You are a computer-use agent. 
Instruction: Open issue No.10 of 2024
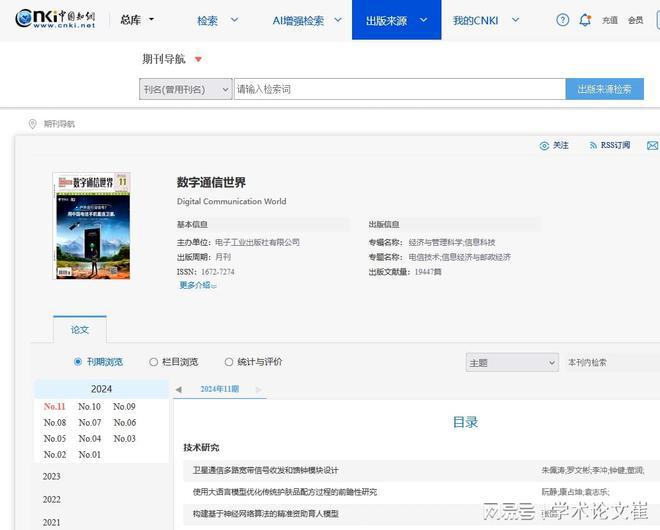(89, 407)
